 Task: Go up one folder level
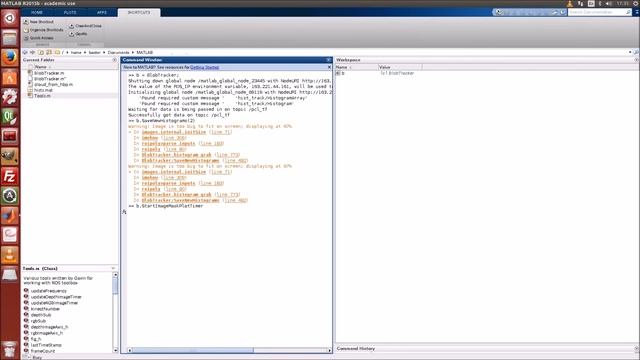(x=41, y=52)
